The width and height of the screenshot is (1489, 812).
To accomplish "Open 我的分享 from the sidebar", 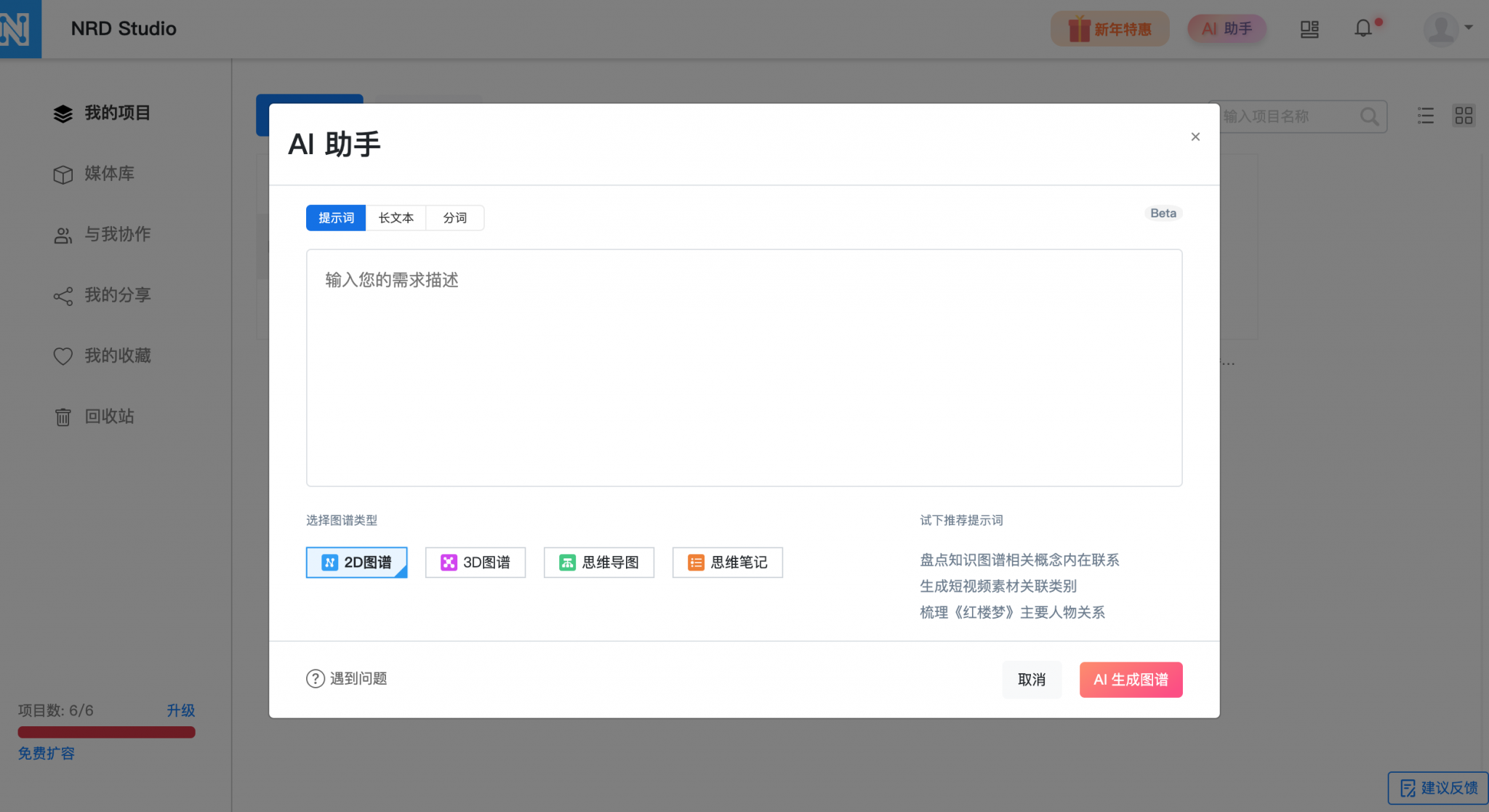I will pos(118,295).
